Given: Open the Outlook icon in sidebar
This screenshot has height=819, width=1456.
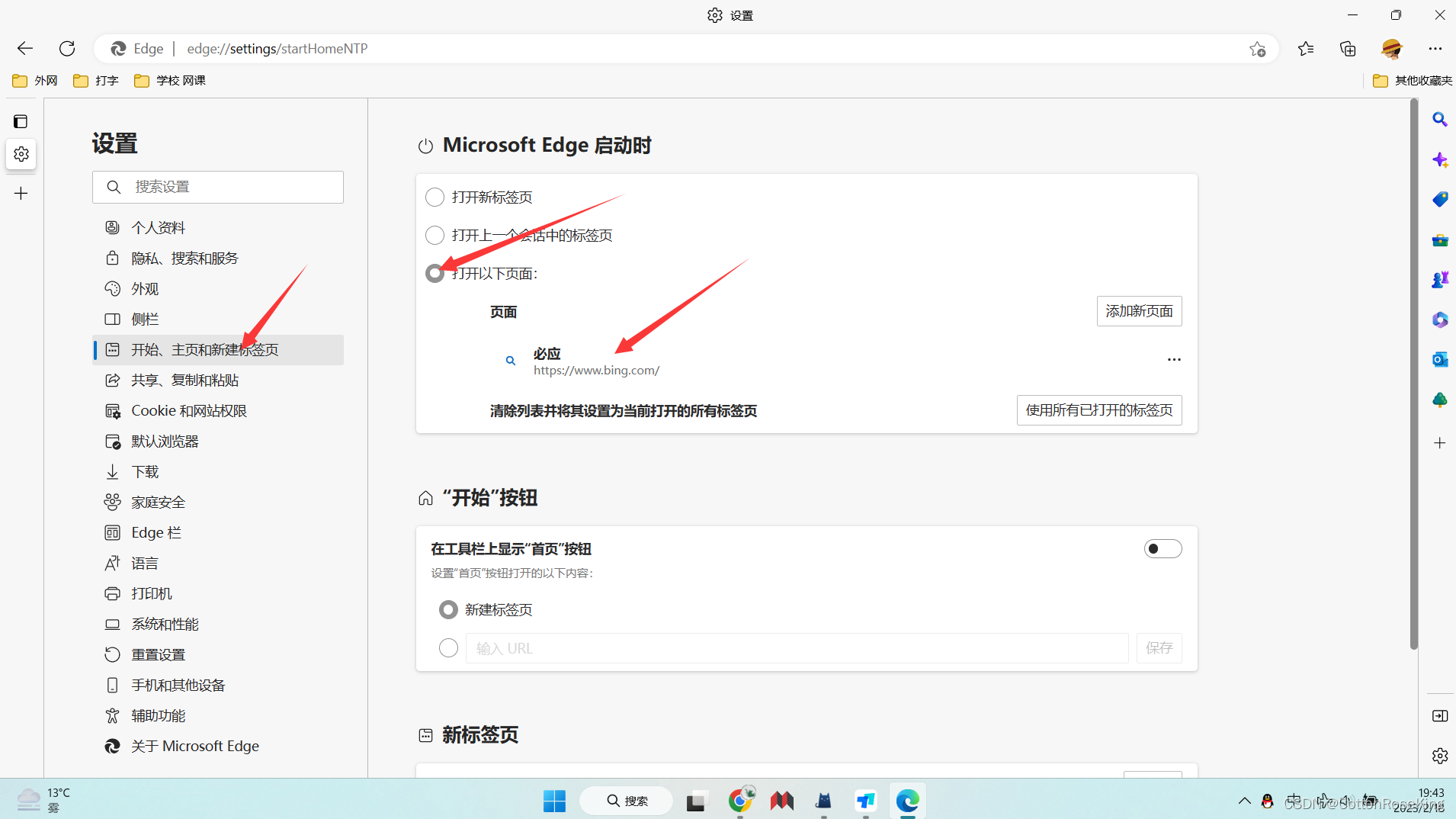Looking at the screenshot, I should tap(1440, 359).
